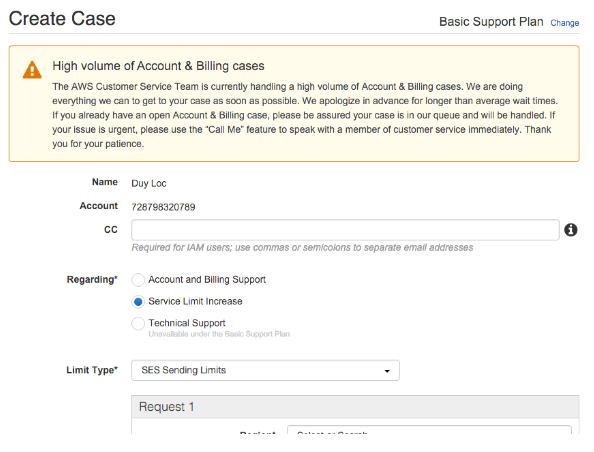Select the Service Limit Increase radio option
This screenshot has height=452, width=594.
click(138, 302)
